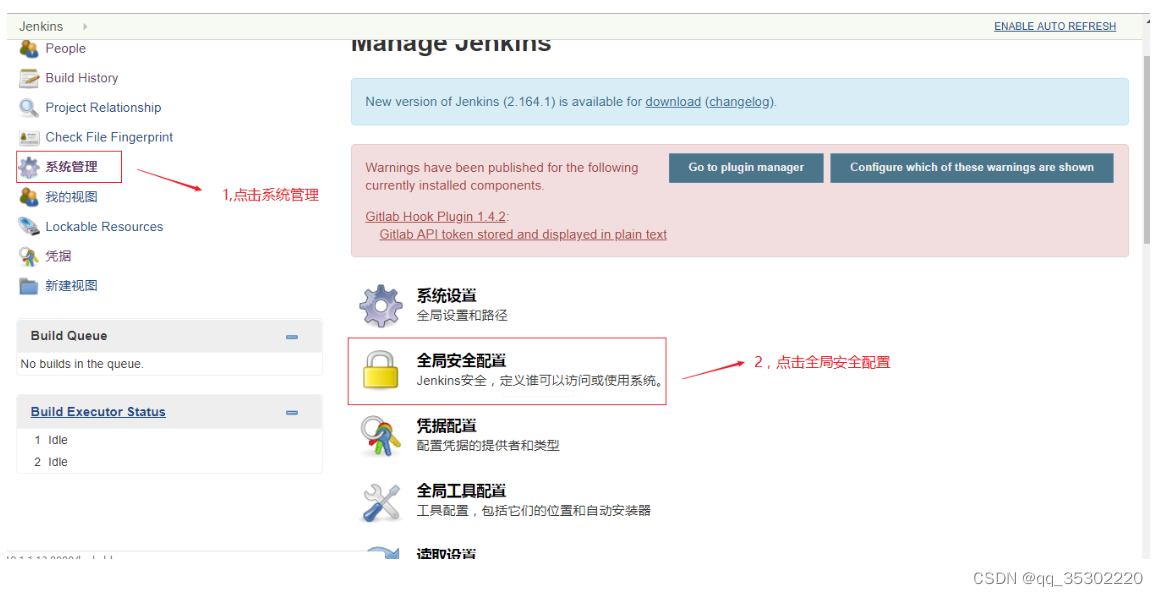Click the Lockable Resources icon
Screen dimensions: 1158x596
tap(29, 227)
